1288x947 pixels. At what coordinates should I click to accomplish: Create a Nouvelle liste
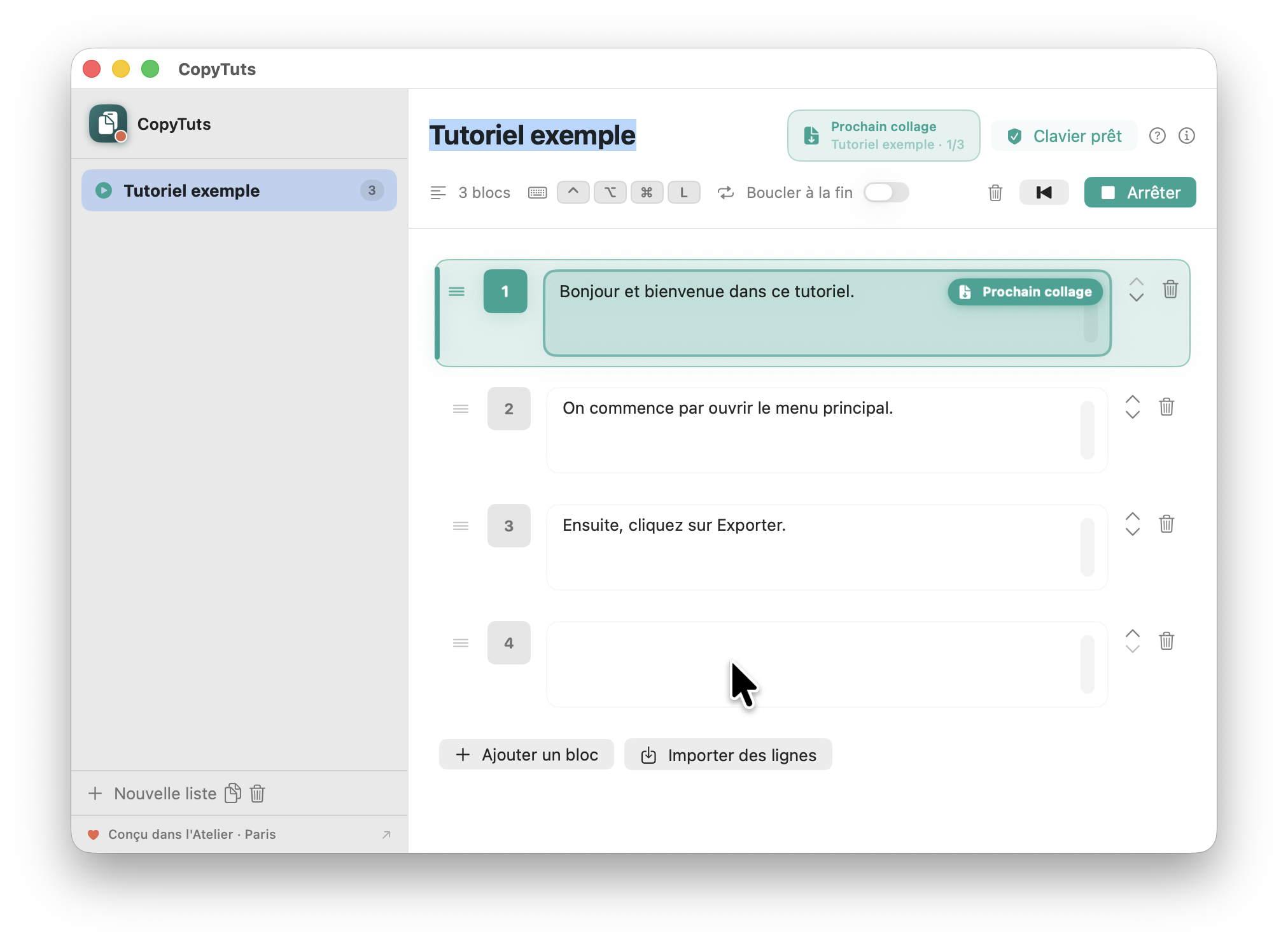(152, 793)
